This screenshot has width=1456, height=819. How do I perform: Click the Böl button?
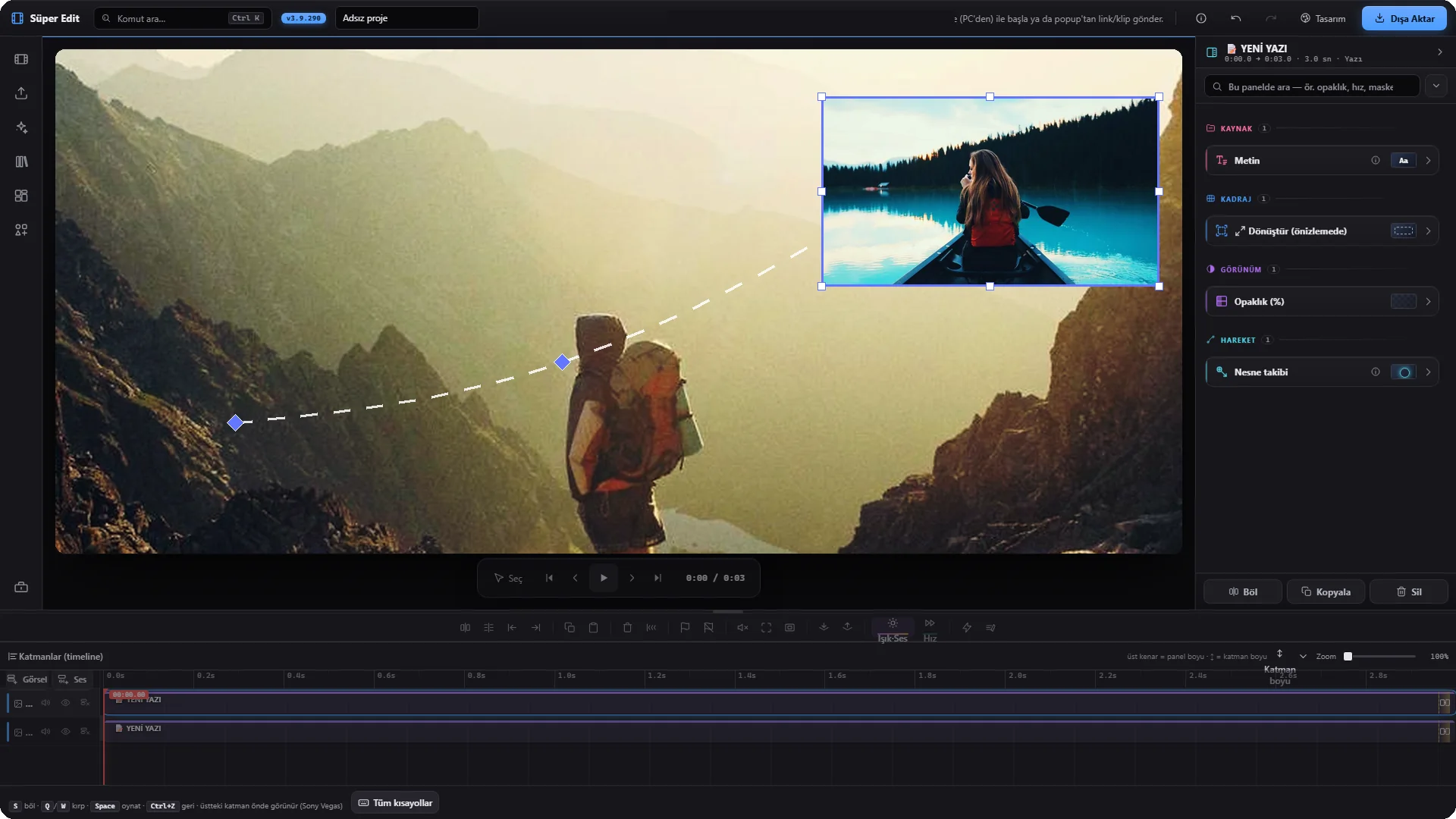tap(1243, 592)
